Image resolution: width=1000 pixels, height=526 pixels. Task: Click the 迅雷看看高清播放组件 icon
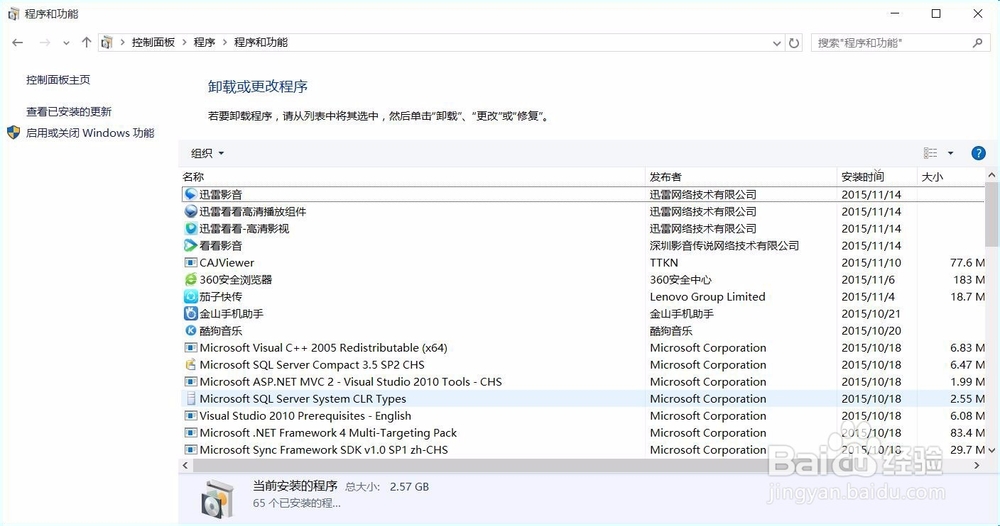click(190, 211)
